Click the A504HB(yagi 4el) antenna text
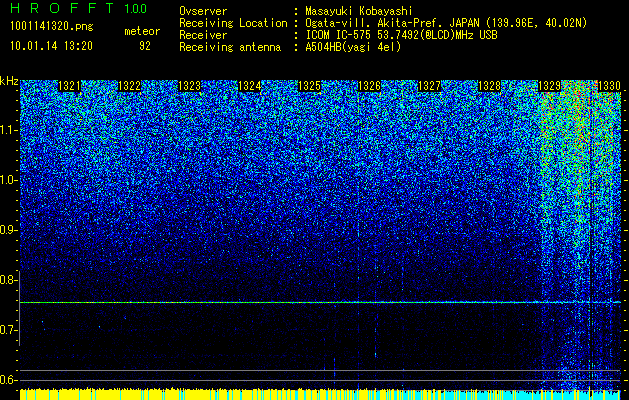 pyautogui.click(x=353, y=47)
